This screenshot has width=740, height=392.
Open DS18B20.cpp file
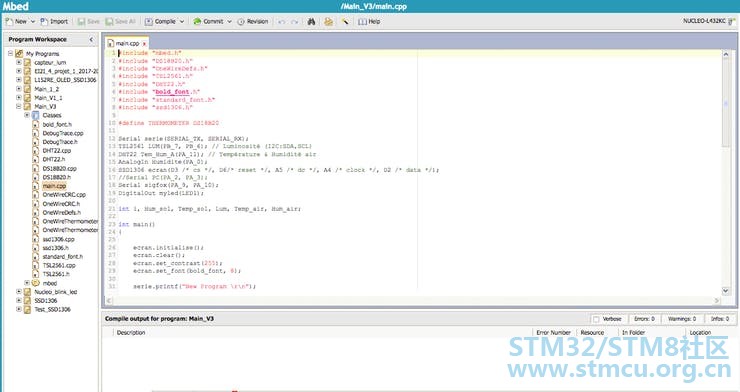[x=59, y=168]
